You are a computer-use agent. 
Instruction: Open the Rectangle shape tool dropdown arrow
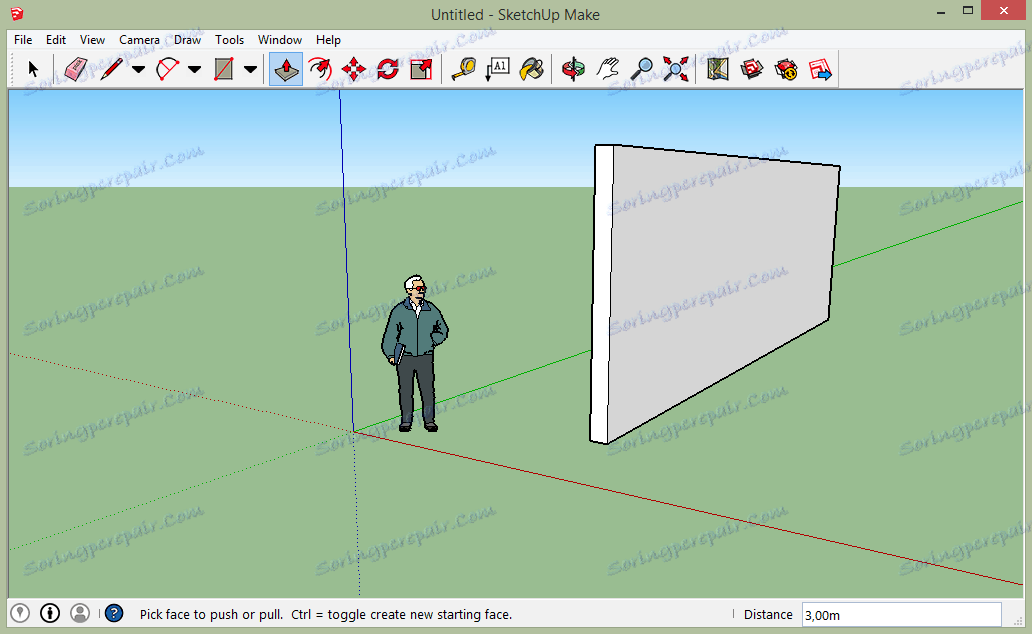(250, 70)
